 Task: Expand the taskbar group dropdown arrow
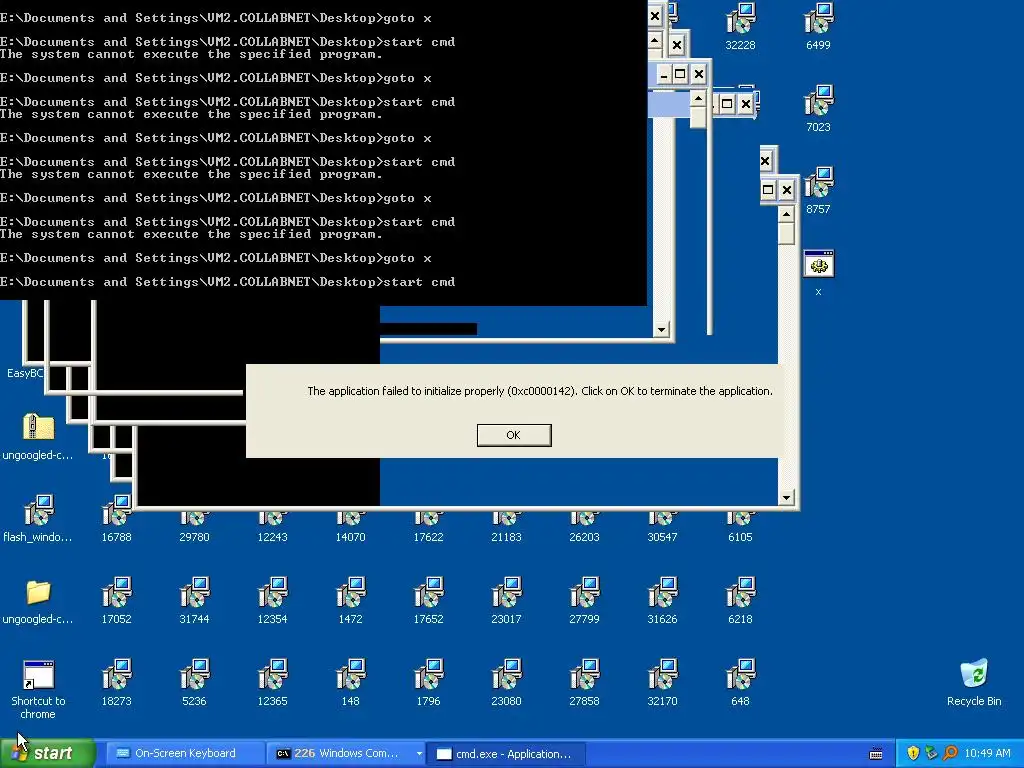point(419,754)
